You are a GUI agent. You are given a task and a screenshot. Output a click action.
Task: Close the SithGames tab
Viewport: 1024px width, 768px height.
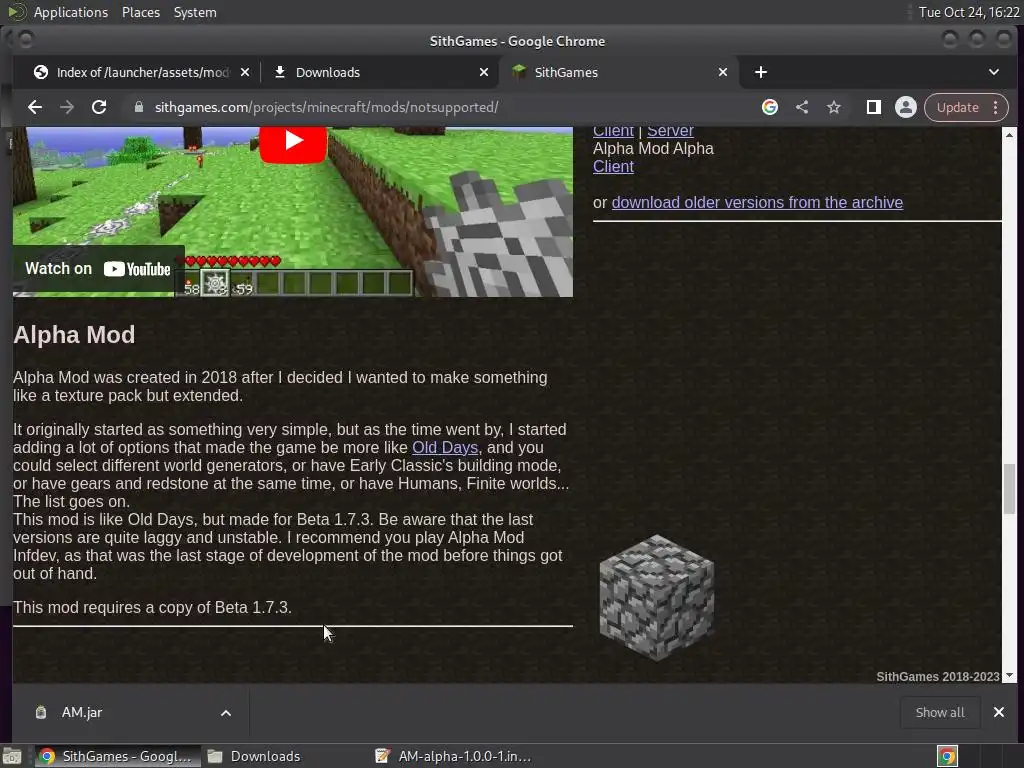click(723, 72)
